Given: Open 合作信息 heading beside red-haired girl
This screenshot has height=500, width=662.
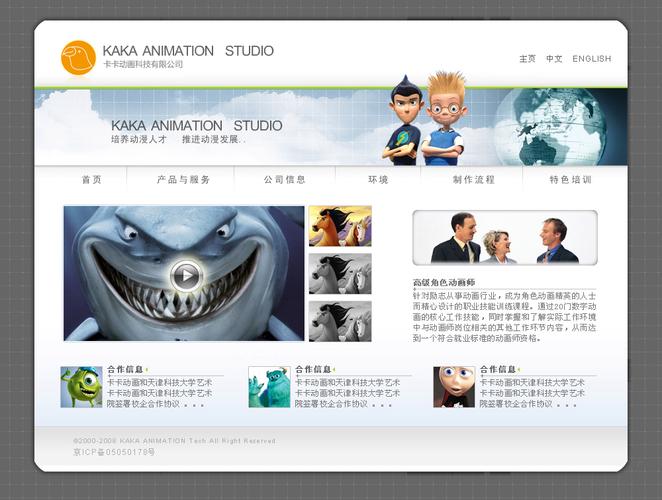Looking at the screenshot, I should [498, 370].
